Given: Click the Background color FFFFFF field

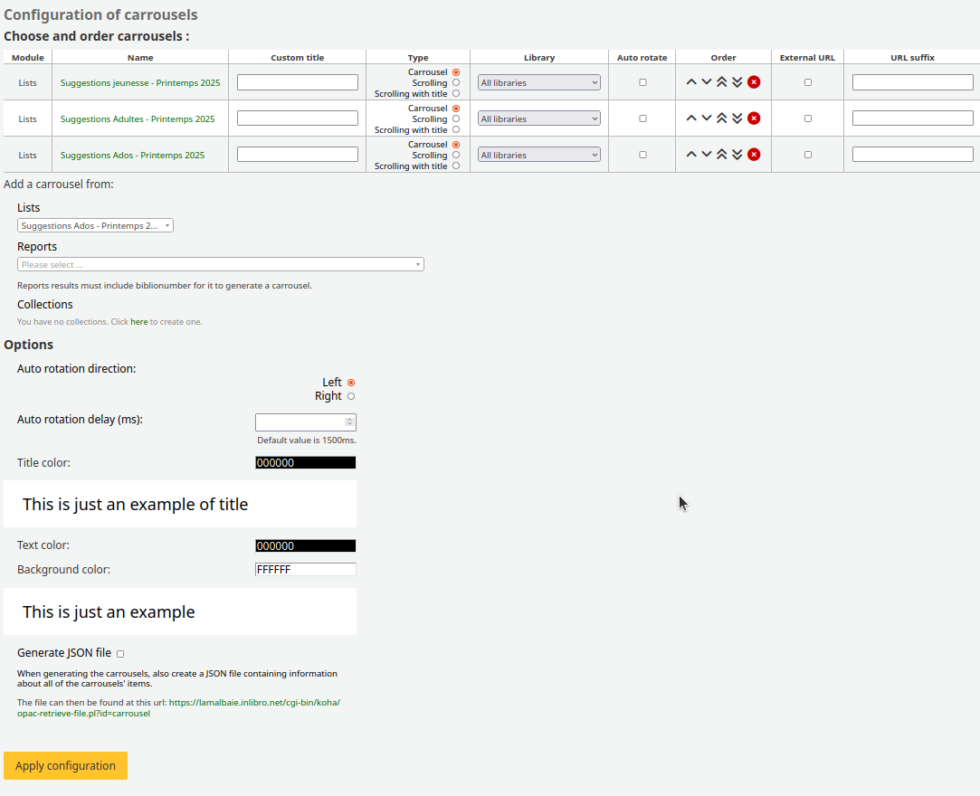Looking at the screenshot, I should pyautogui.click(x=305, y=569).
